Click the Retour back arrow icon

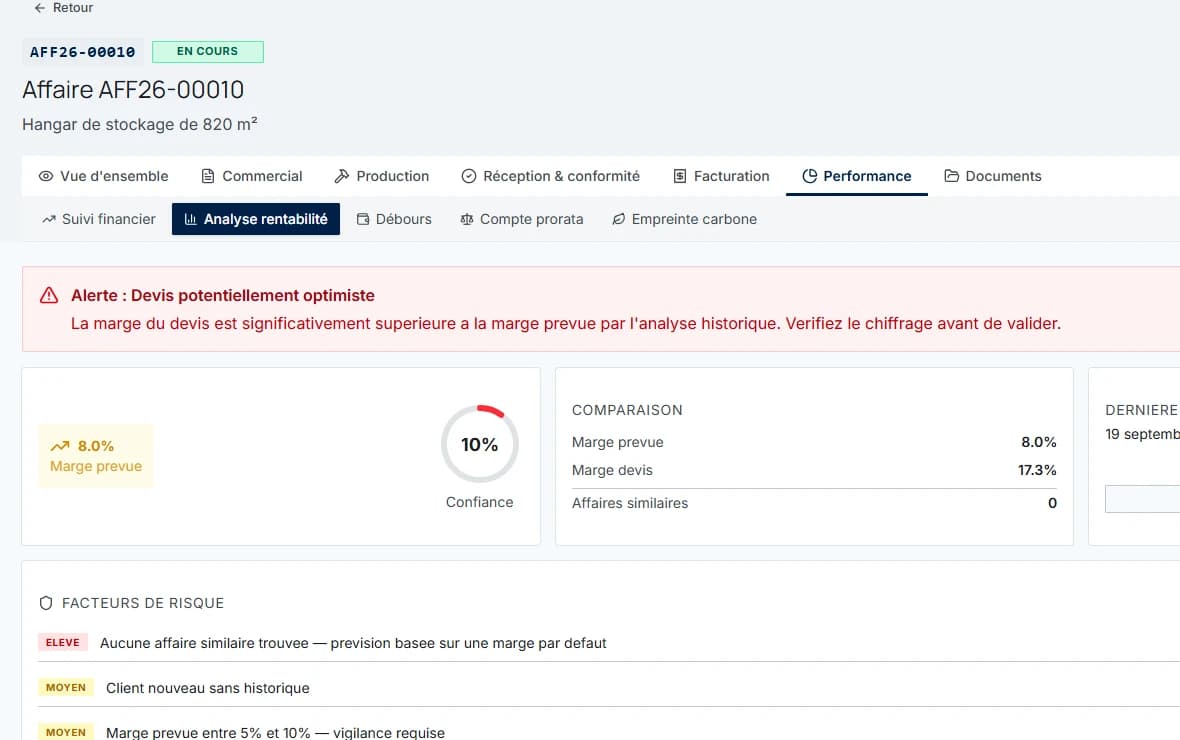(40, 8)
